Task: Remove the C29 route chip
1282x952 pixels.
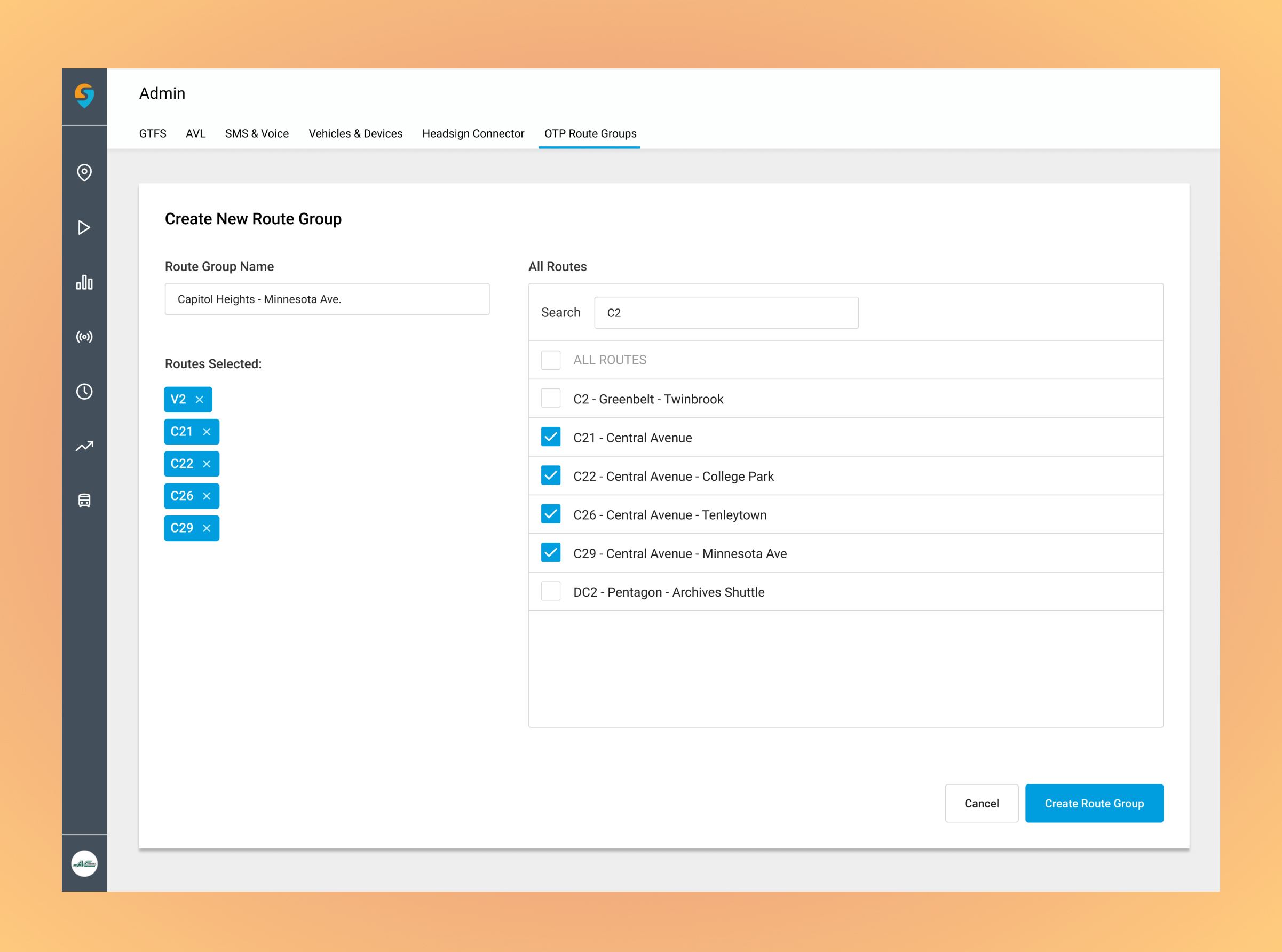Action: coord(207,528)
